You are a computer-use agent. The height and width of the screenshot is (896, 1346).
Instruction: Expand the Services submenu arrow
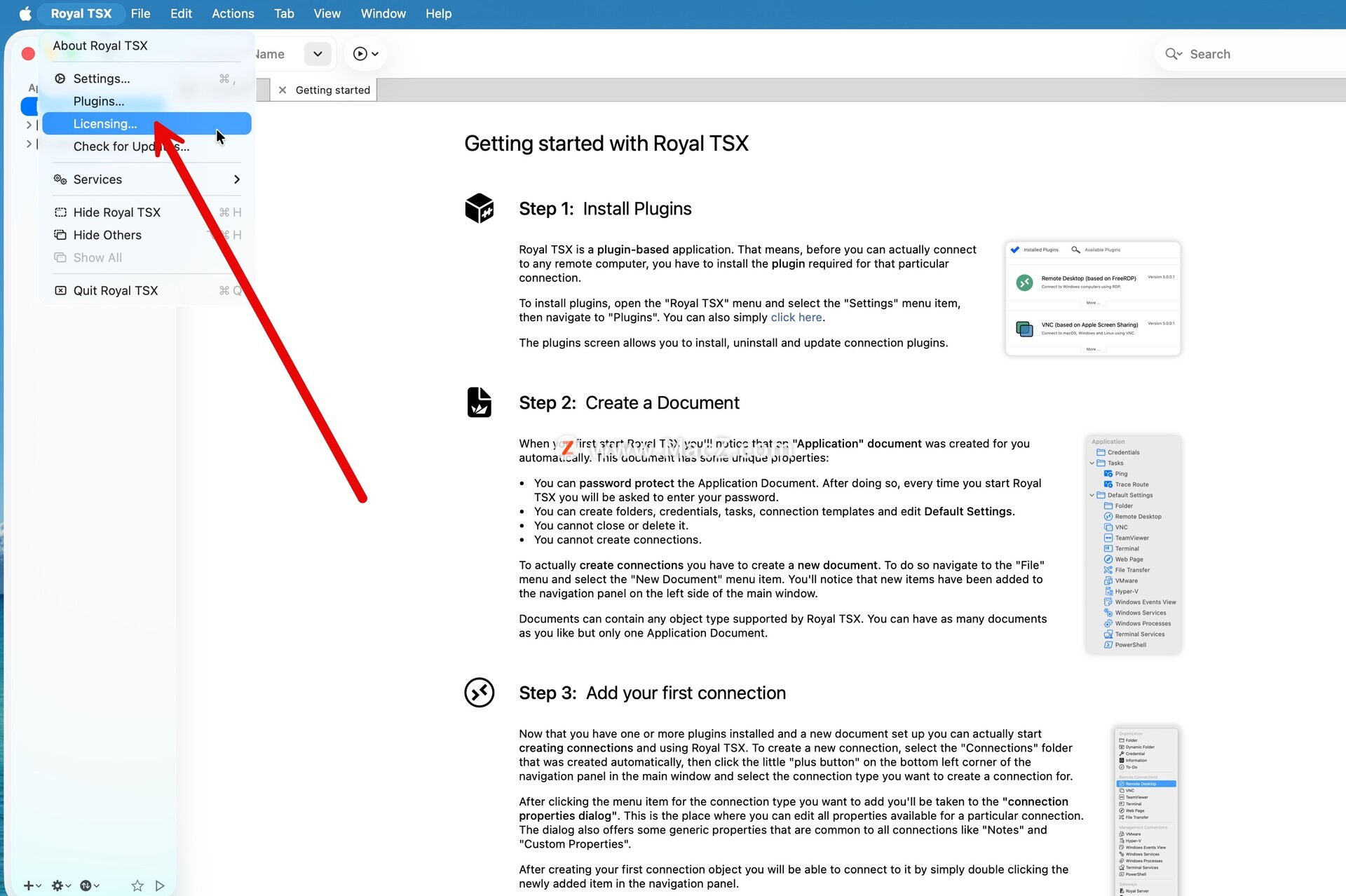tap(237, 179)
